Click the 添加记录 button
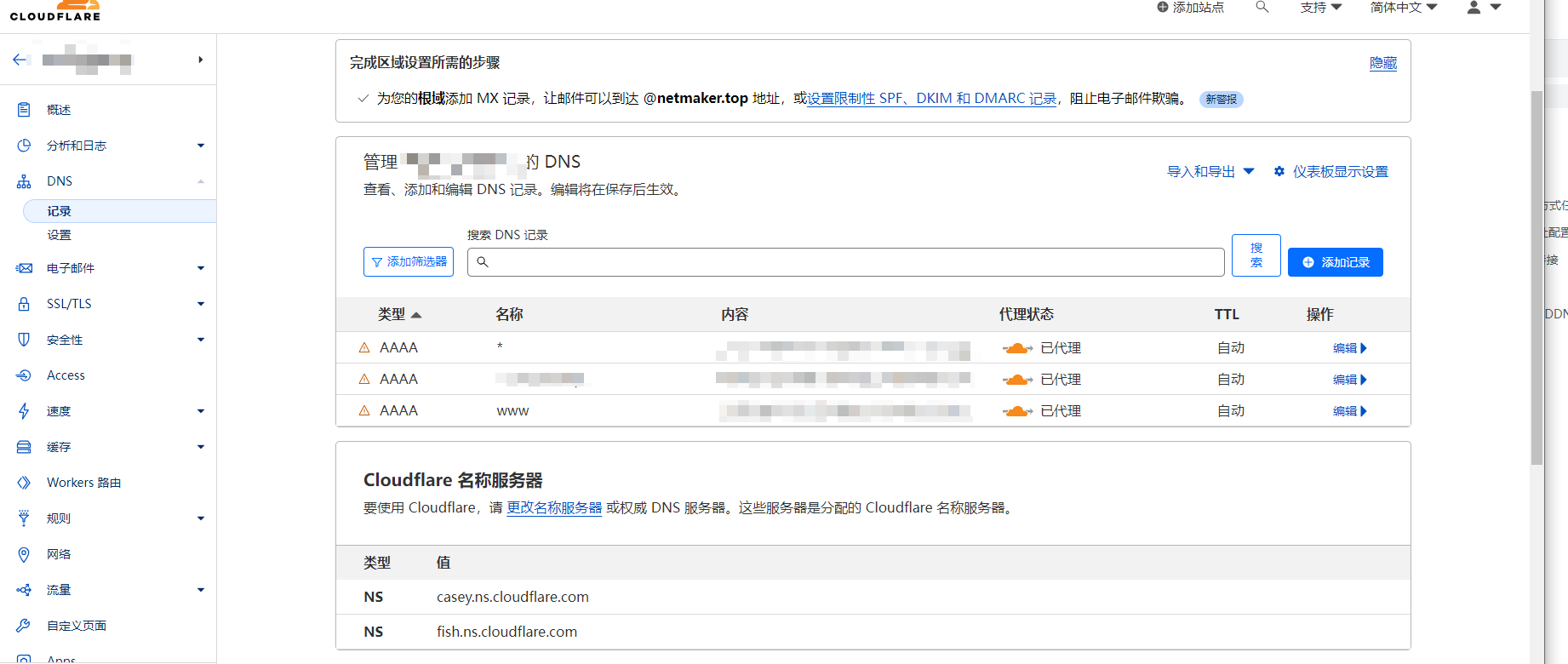The width and height of the screenshot is (1568, 664). (1335, 262)
